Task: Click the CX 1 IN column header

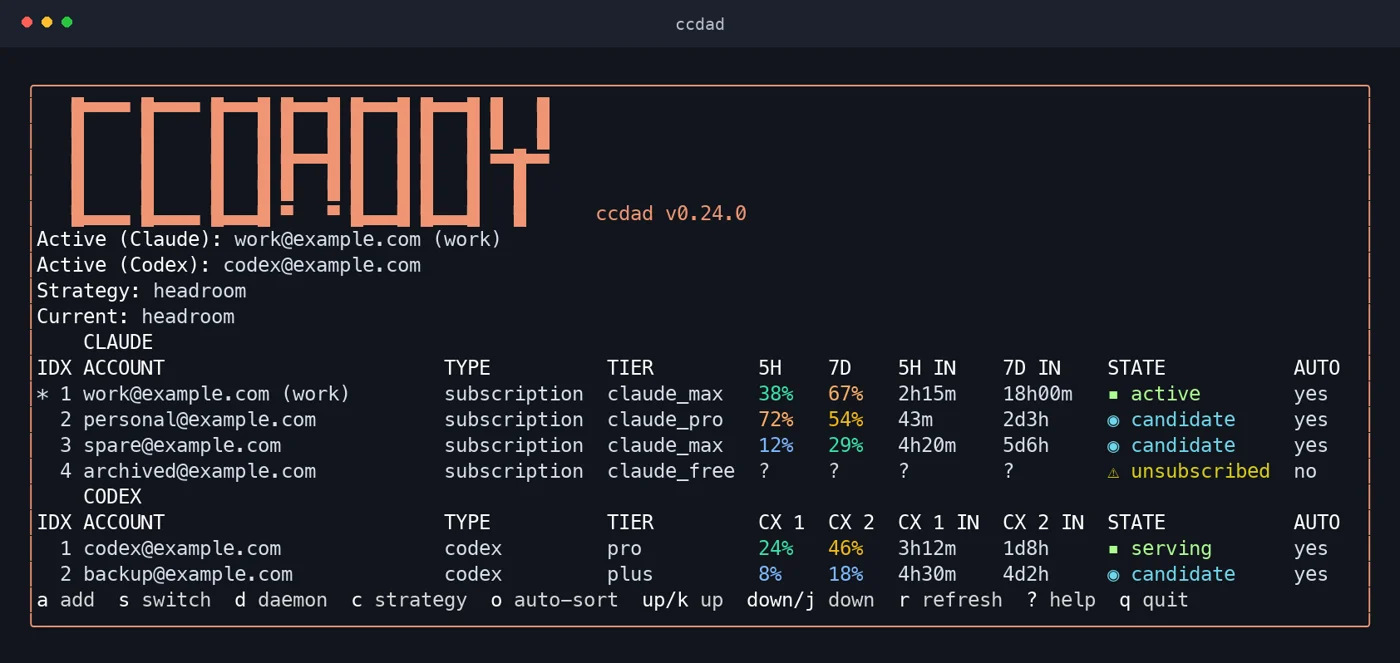Action: coord(939,523)
